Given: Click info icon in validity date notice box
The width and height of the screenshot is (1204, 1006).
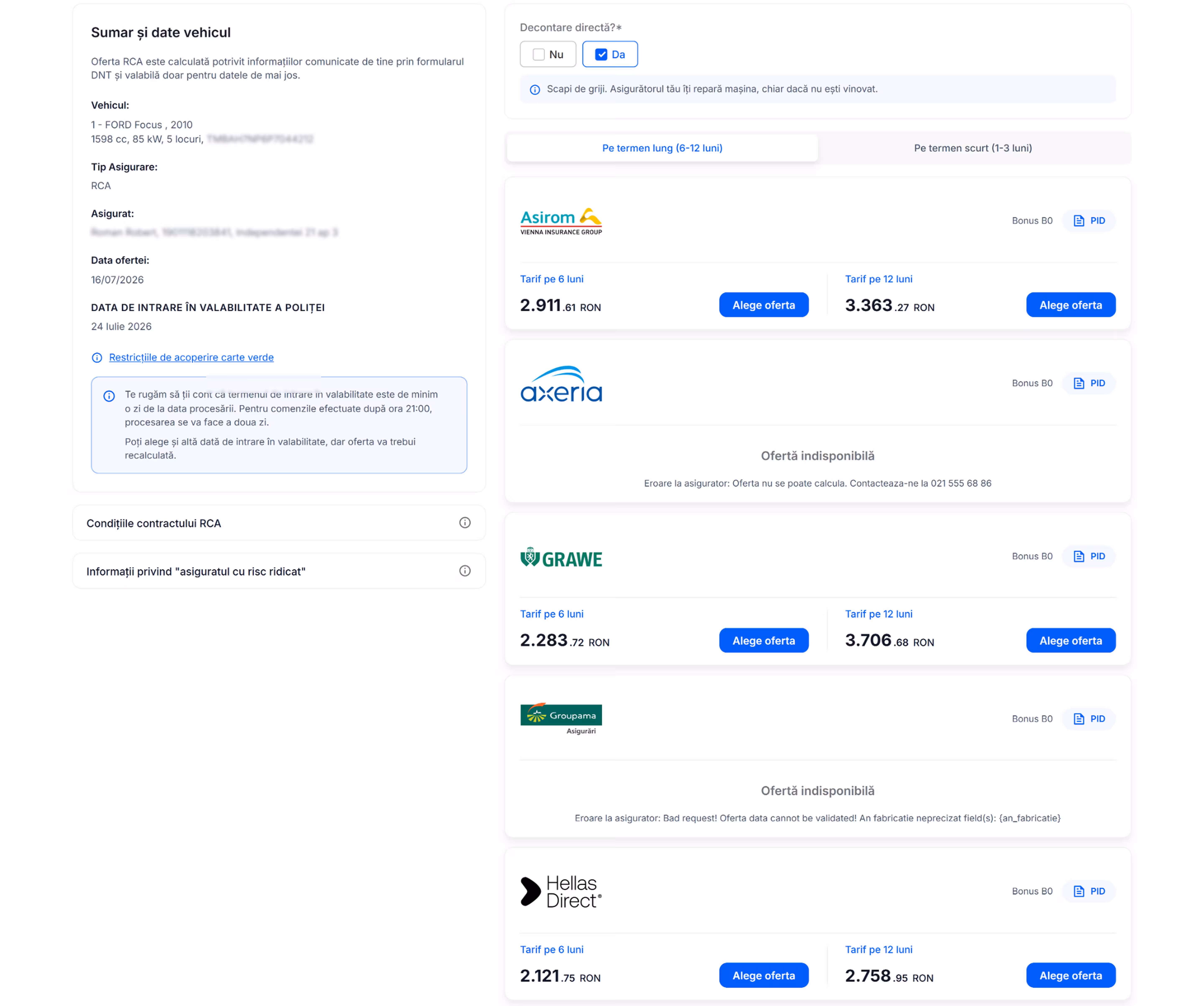Looking at the screenshot, I should coord(109,396).
